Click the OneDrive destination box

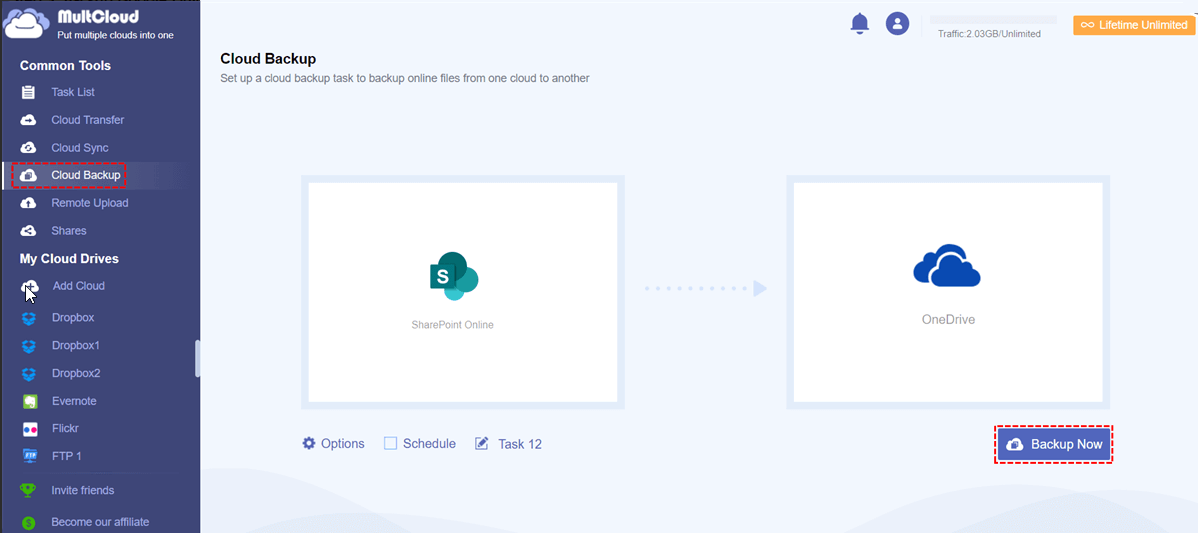point(948,292)
